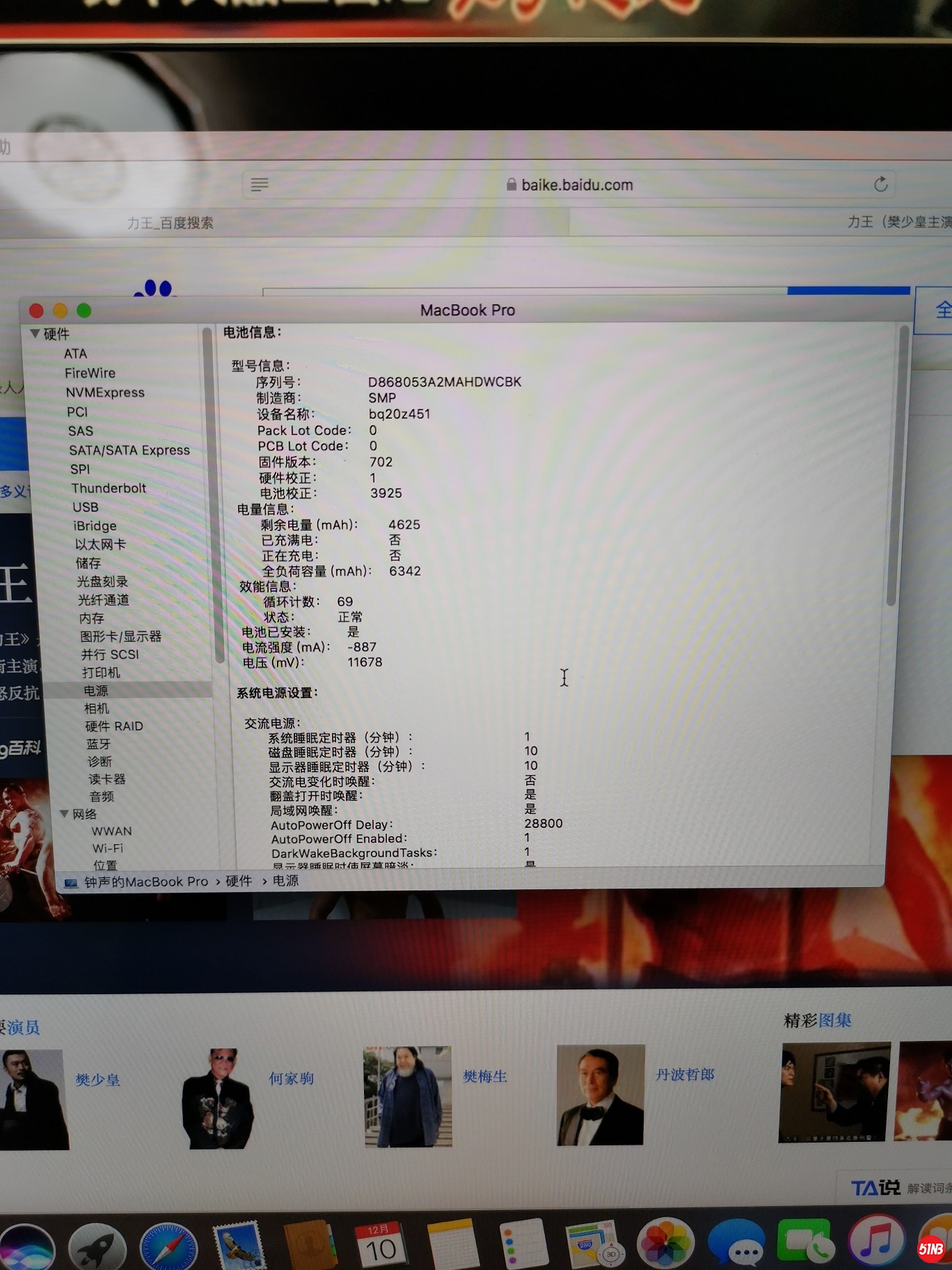Click 硬件 segment in bottom path bar
This screenshot has height=1270, width=952.
(x=239, y=881)
